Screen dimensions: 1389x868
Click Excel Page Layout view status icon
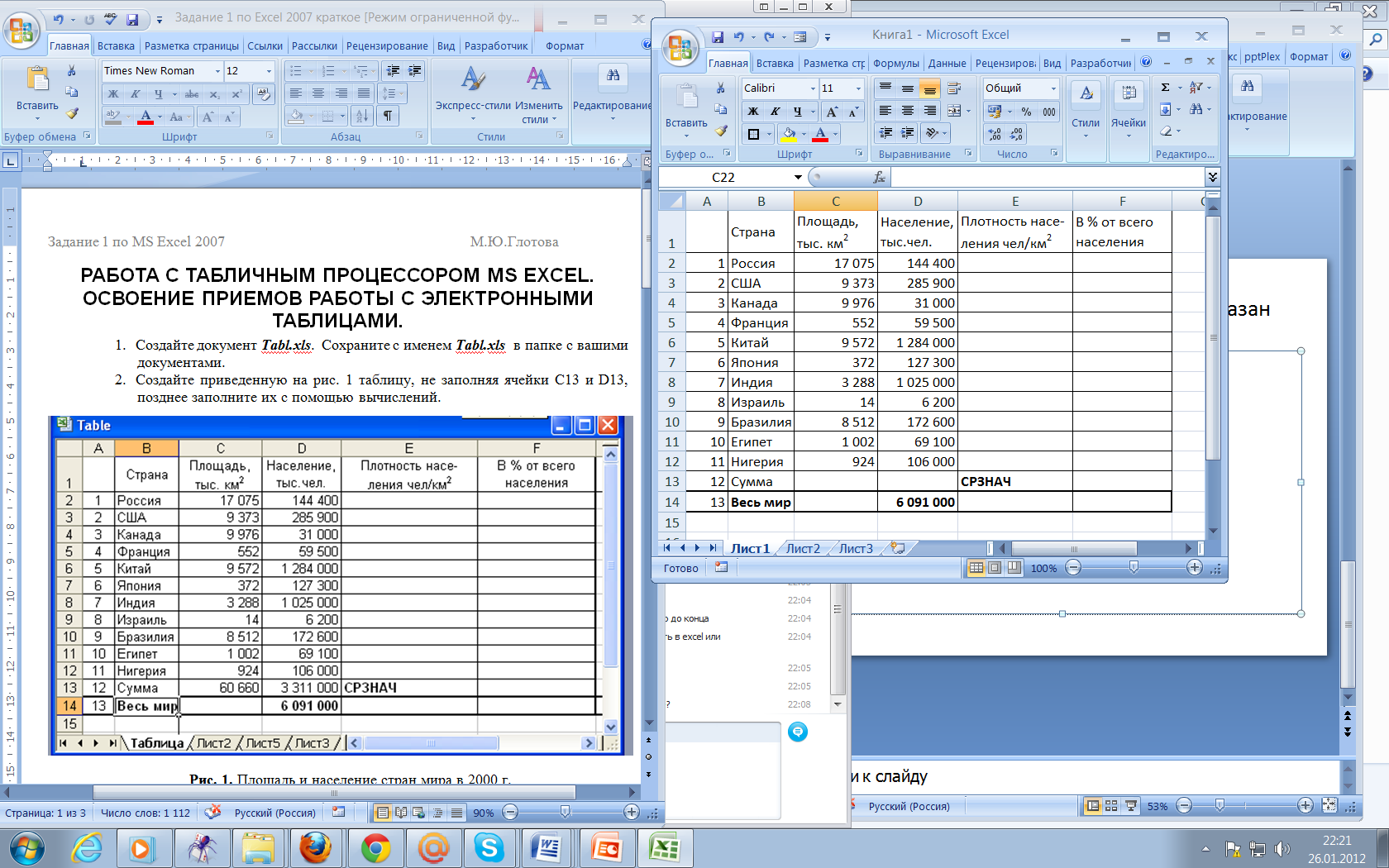(x=995, y=568)
